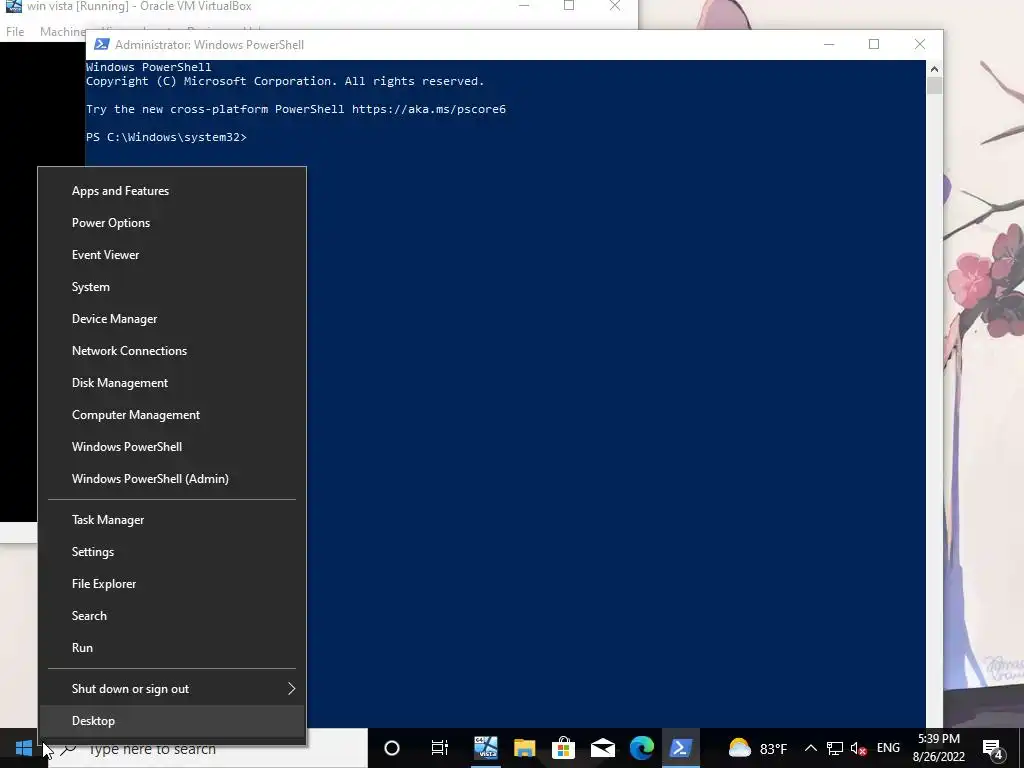This screenshot has height=768, width=1024.
Task: Click the PowerShell scrollbar thumb
Action: (x=934, y=86)
